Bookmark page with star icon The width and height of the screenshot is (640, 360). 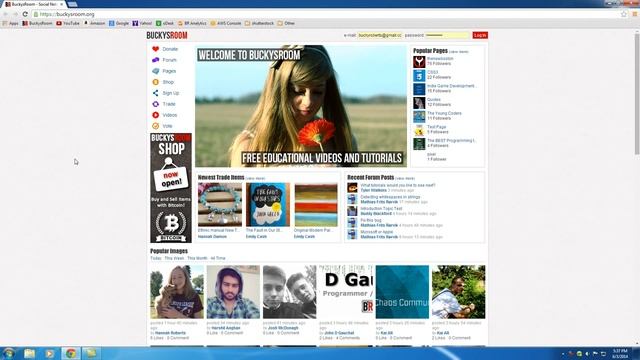pyautogui.click(x=624, y=14)
